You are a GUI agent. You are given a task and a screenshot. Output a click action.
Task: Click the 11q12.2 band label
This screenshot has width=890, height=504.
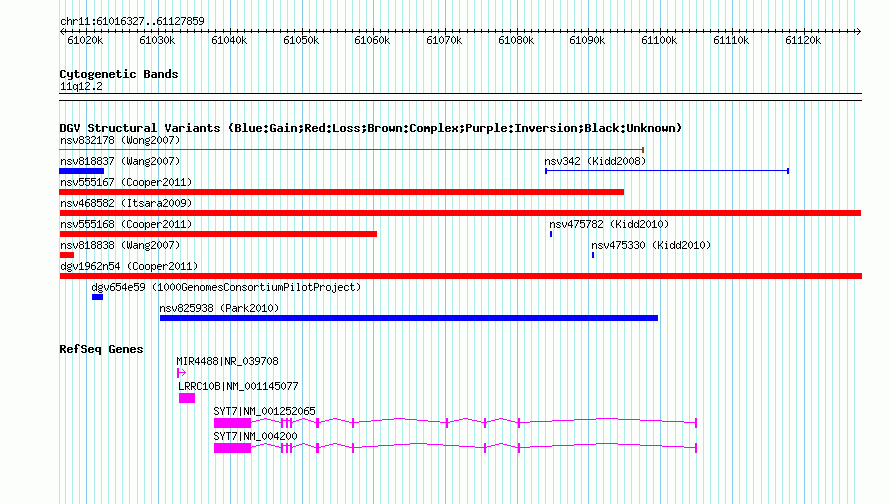coord(81,86)
